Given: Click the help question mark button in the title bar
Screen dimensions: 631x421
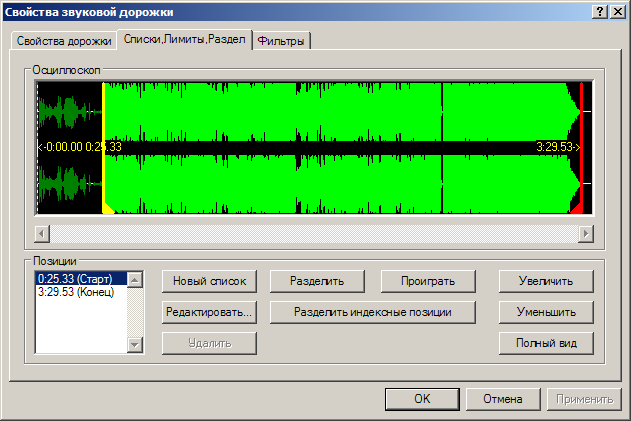Looking at the screenshot, I should [x=600, y=12].
